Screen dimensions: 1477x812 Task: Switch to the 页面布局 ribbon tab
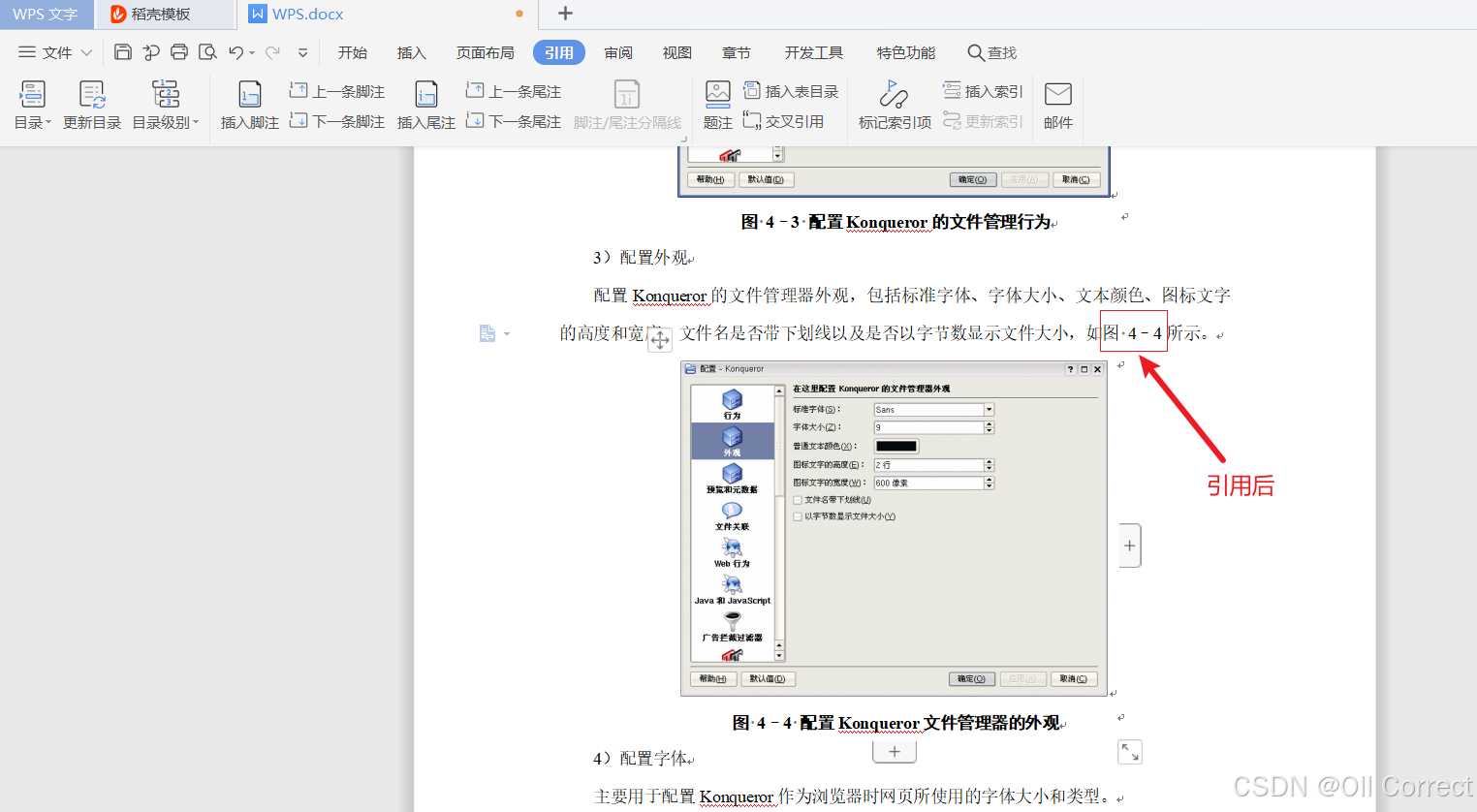click(x=486, y=52)
